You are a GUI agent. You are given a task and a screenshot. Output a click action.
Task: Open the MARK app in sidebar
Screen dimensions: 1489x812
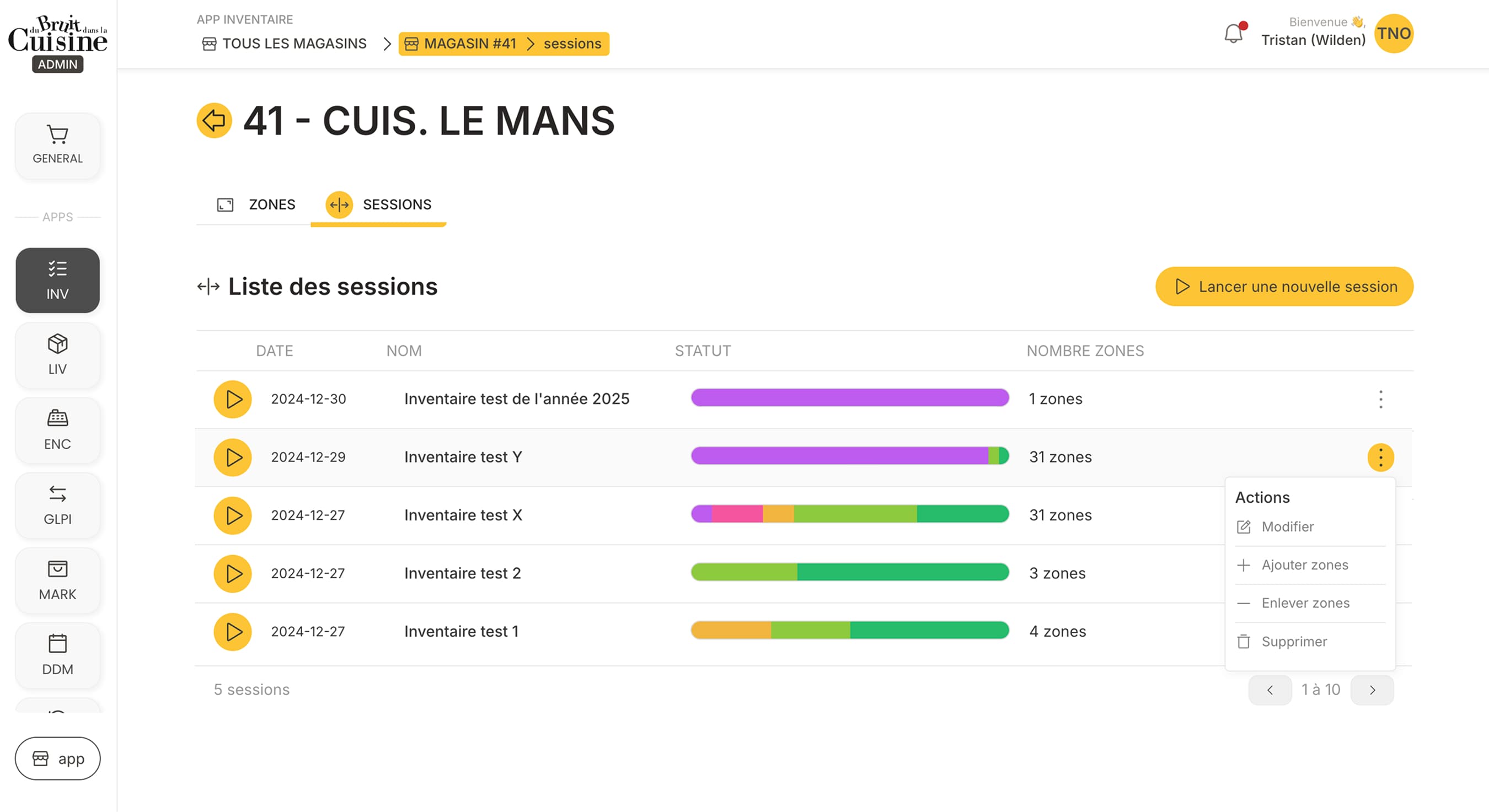click(57, 580)
